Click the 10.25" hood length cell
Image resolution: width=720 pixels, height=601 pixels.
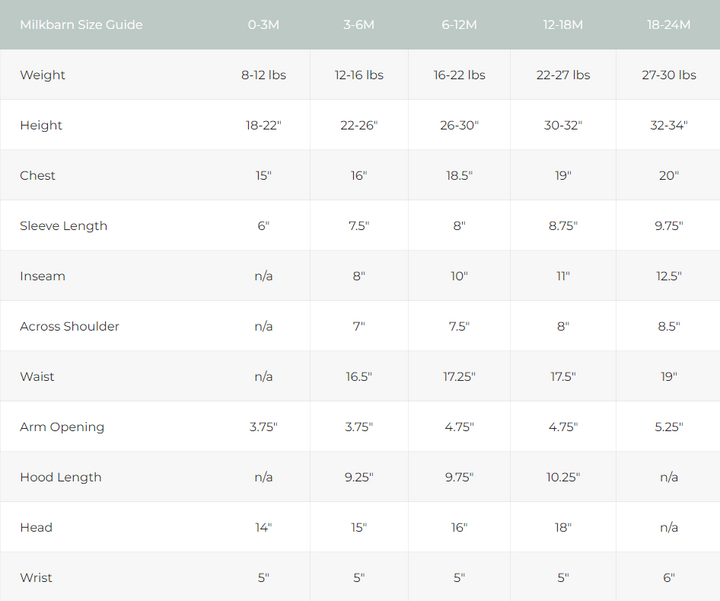(563, 477)
